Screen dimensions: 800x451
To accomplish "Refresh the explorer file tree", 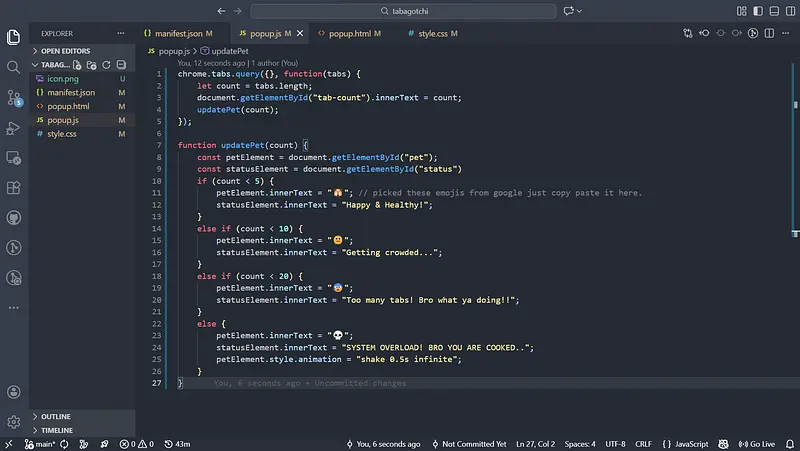I will (x=105, y=65).
